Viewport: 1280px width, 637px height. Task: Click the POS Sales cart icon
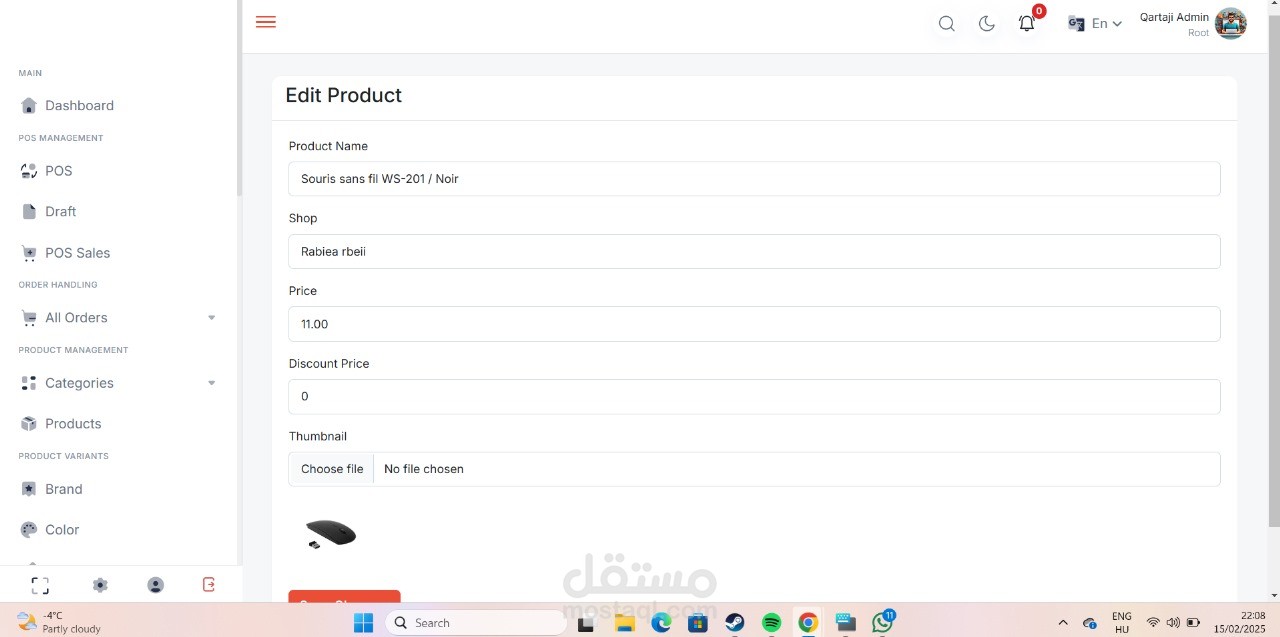coord(29,253)
